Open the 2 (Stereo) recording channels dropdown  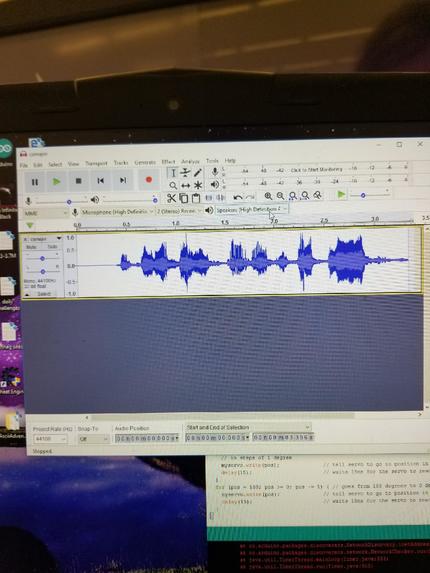179,211
